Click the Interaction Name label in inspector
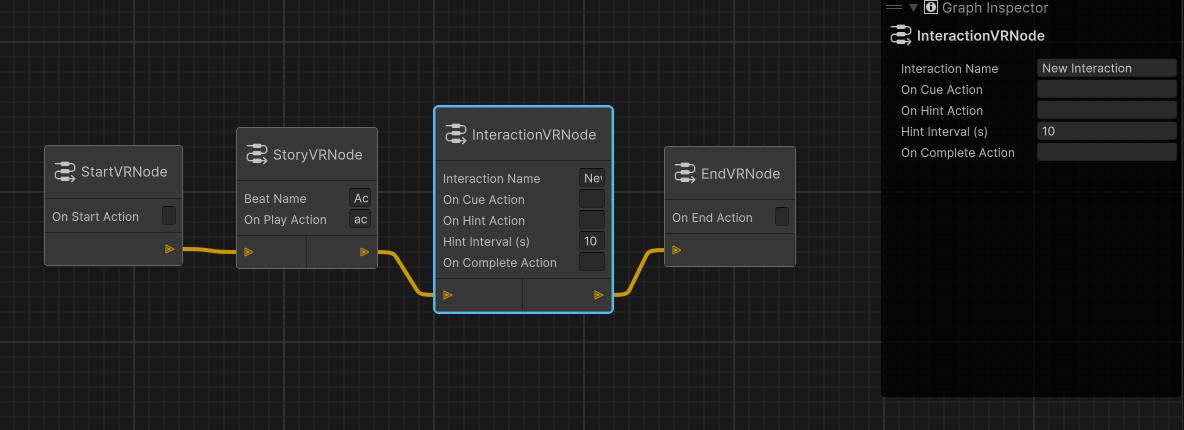Viewport: 1184px width, 430px height. coord(949,69)
